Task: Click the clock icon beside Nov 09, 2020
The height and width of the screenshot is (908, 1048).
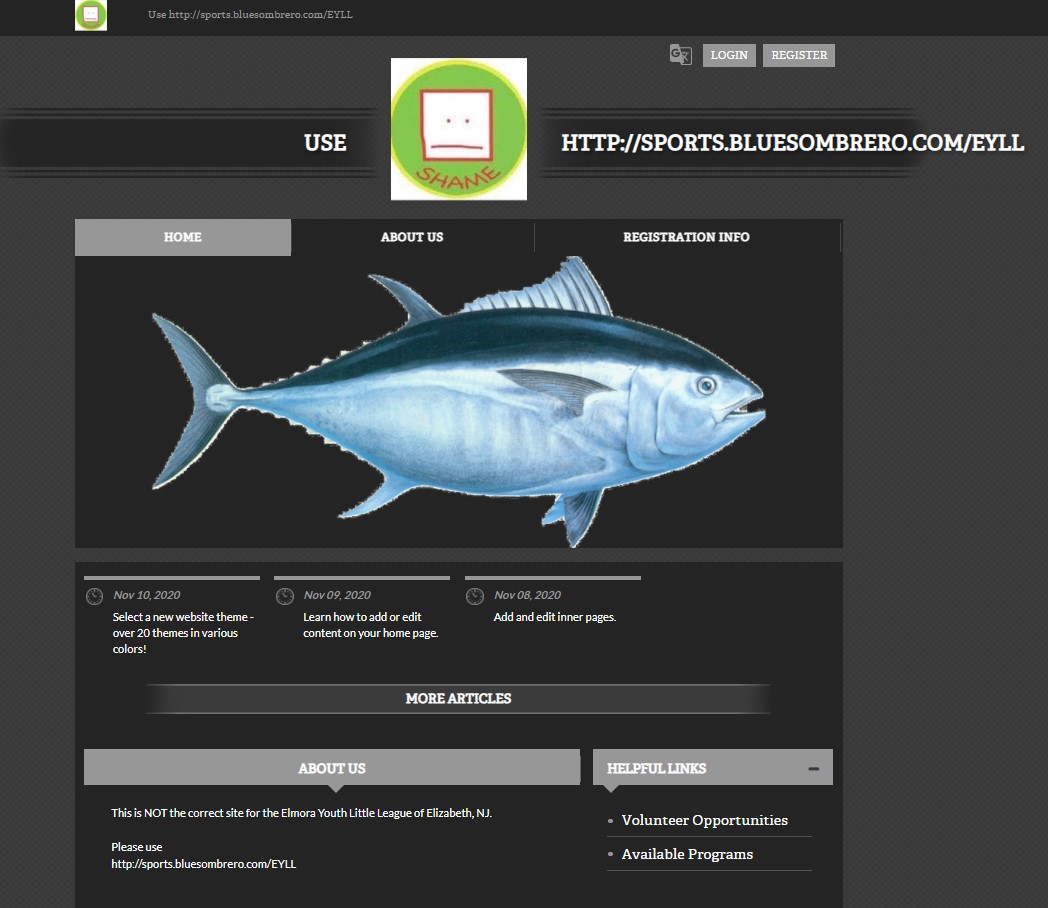Action: click(285, 596)
